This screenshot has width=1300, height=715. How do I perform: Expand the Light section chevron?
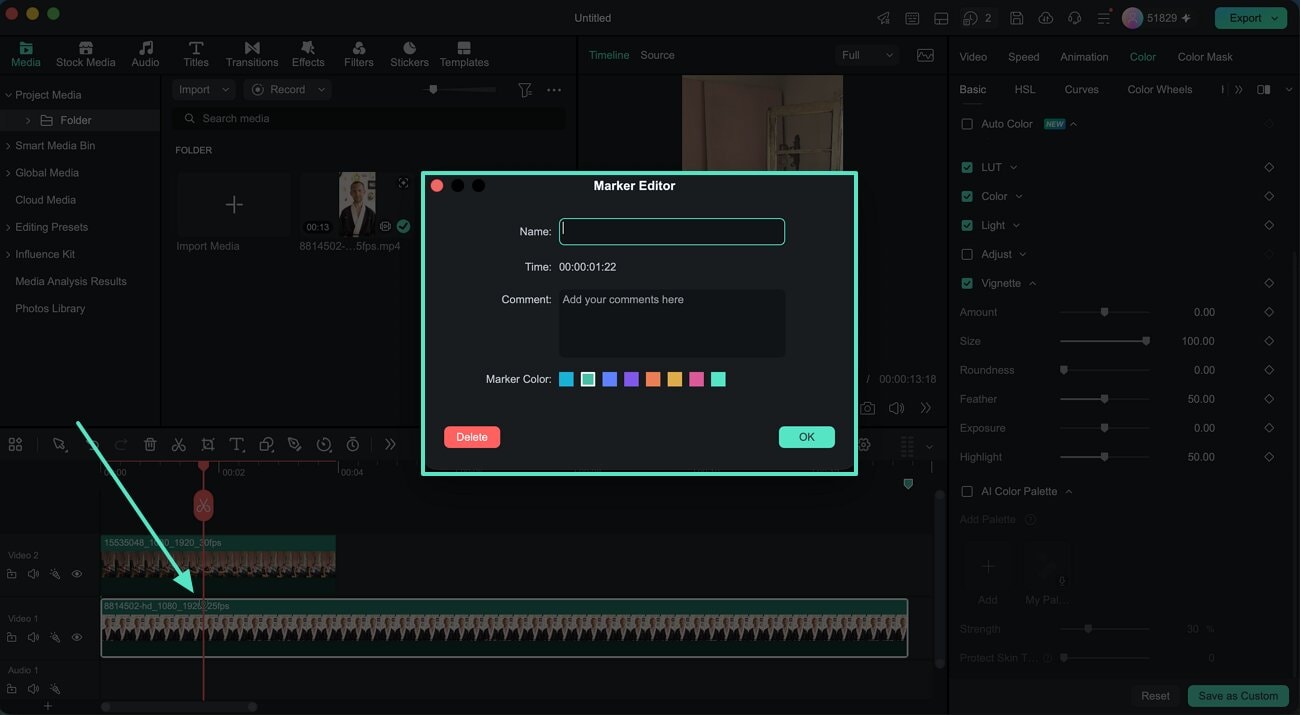coord(1017,225)
